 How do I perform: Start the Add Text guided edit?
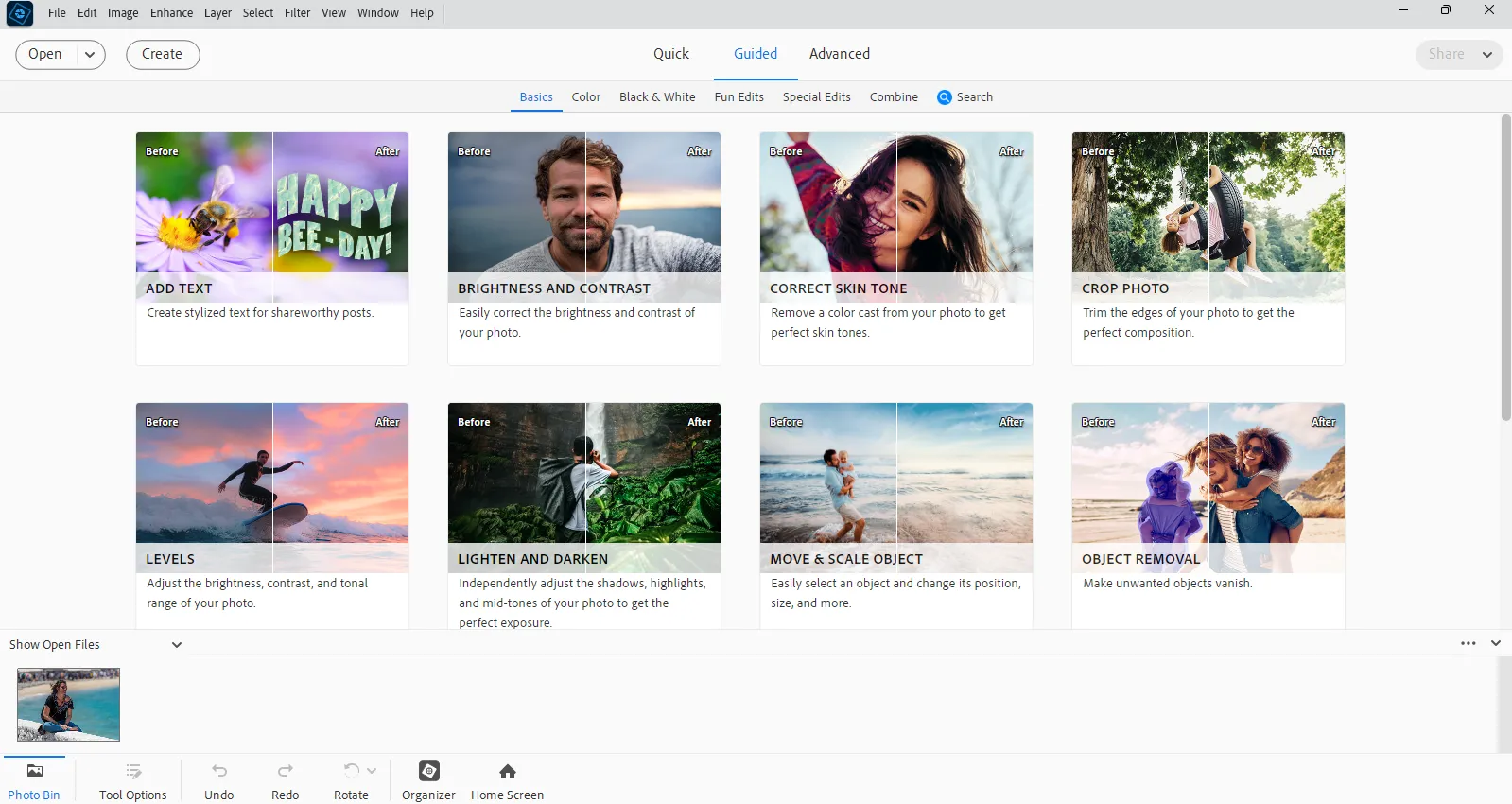tap(272, 249)
